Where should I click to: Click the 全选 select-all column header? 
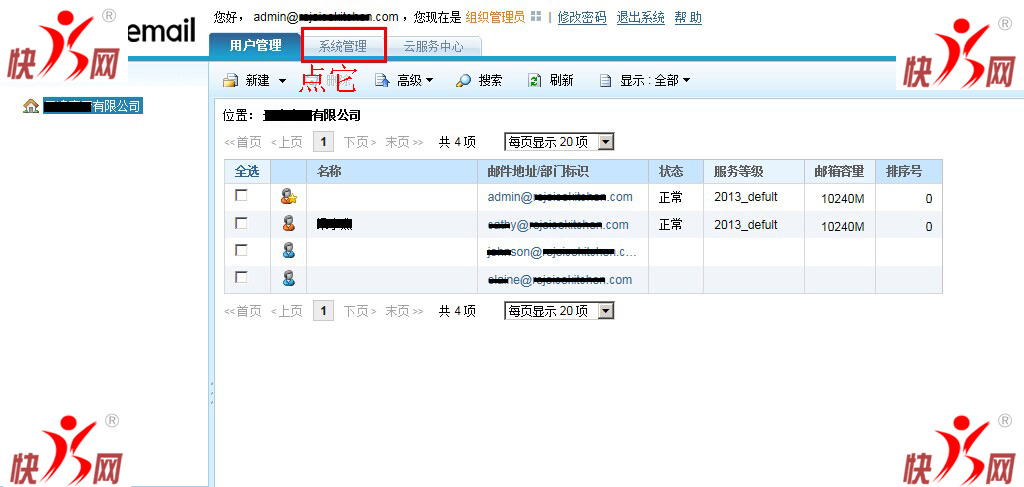246,172
